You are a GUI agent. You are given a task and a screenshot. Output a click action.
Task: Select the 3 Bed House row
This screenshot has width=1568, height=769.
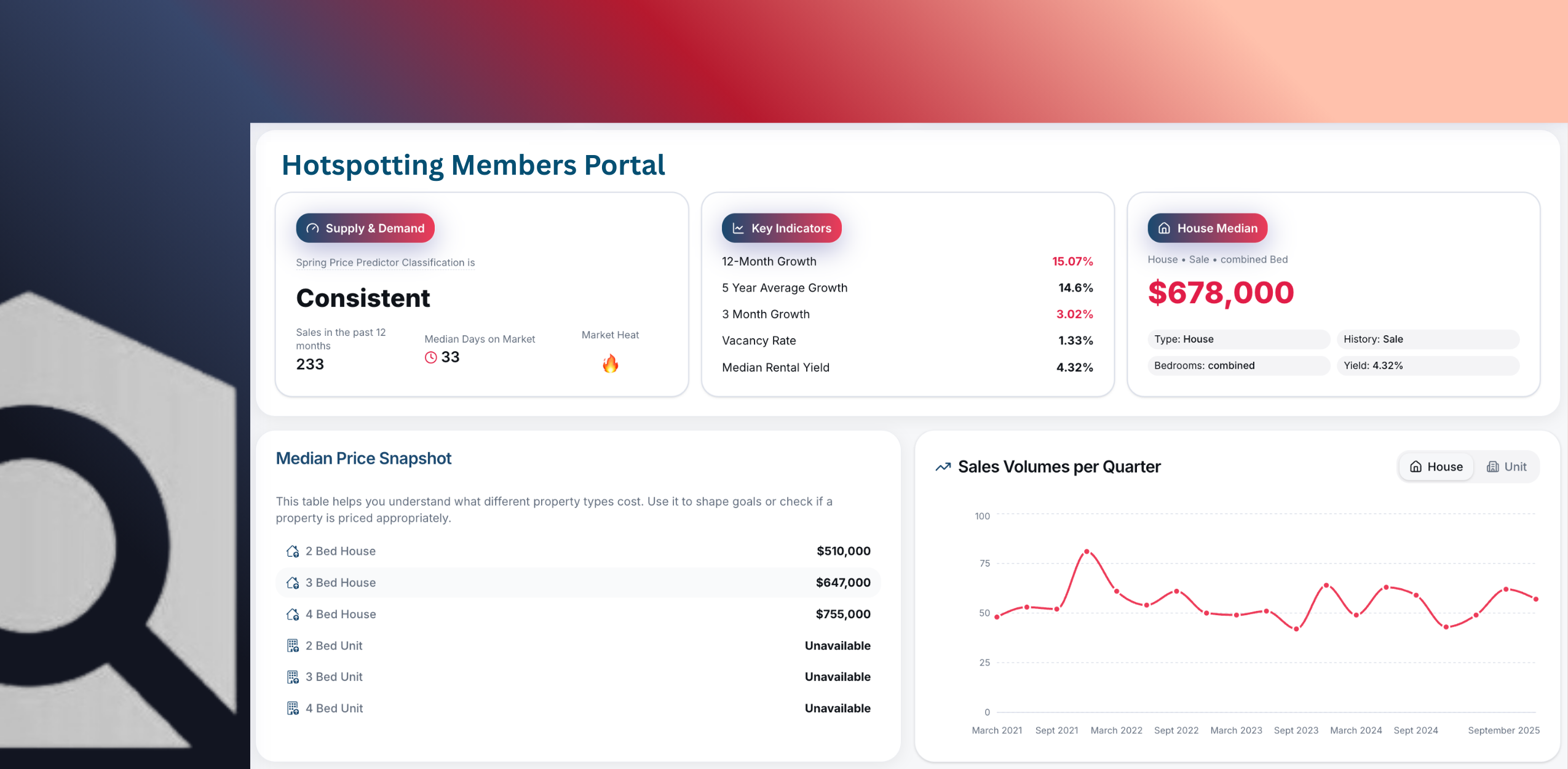point(578,583)
